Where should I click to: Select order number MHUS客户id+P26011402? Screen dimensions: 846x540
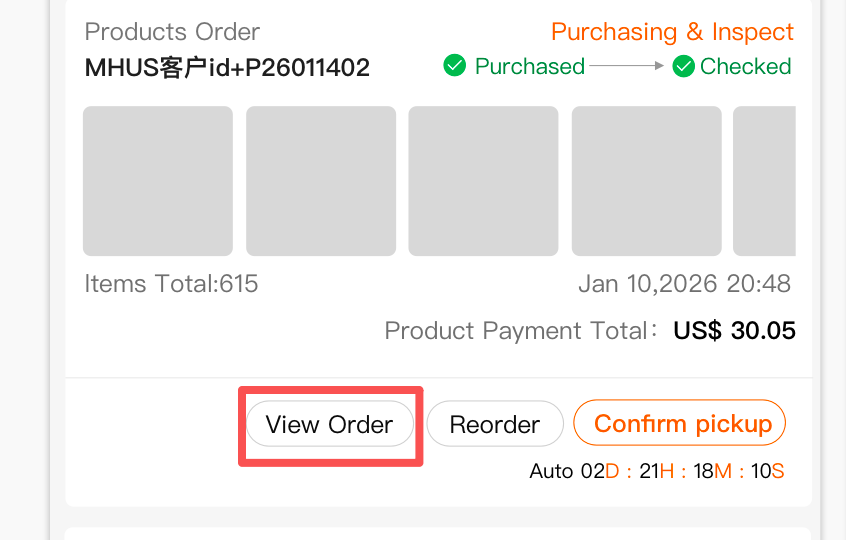[x=227, y=68]
